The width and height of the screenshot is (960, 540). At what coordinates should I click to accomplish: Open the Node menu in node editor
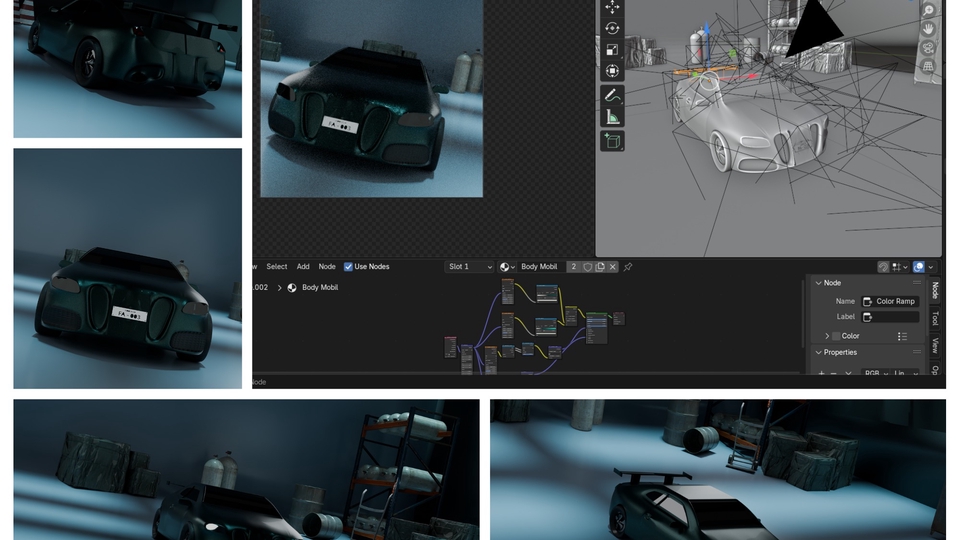pyautogui.click(x=327, y=267)
